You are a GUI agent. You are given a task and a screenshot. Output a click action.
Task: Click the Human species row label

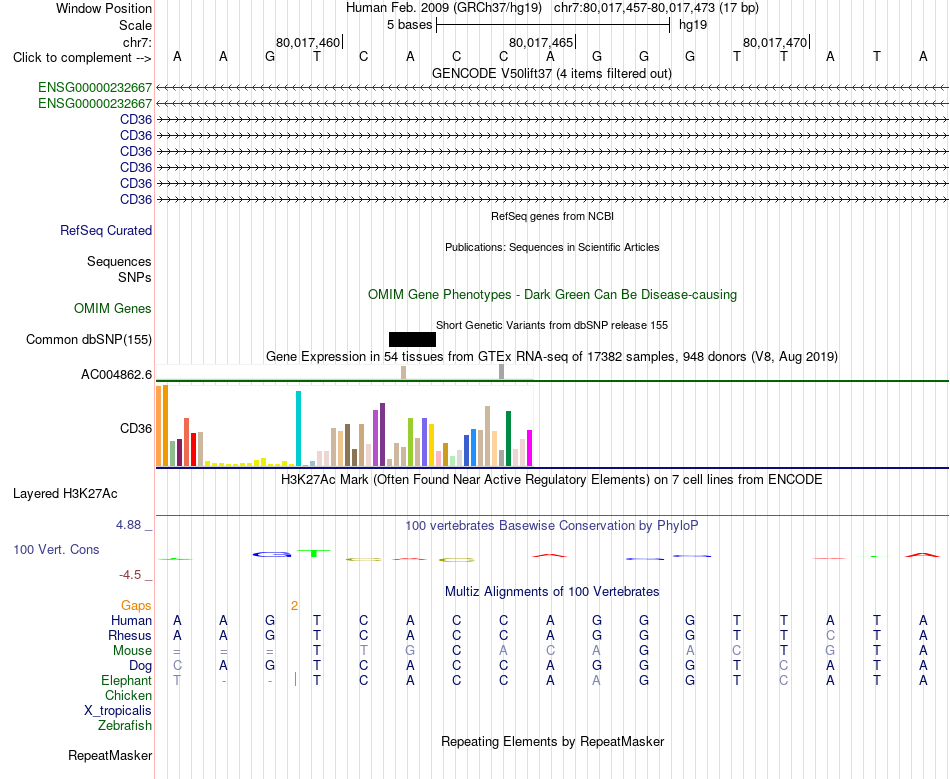131,620
